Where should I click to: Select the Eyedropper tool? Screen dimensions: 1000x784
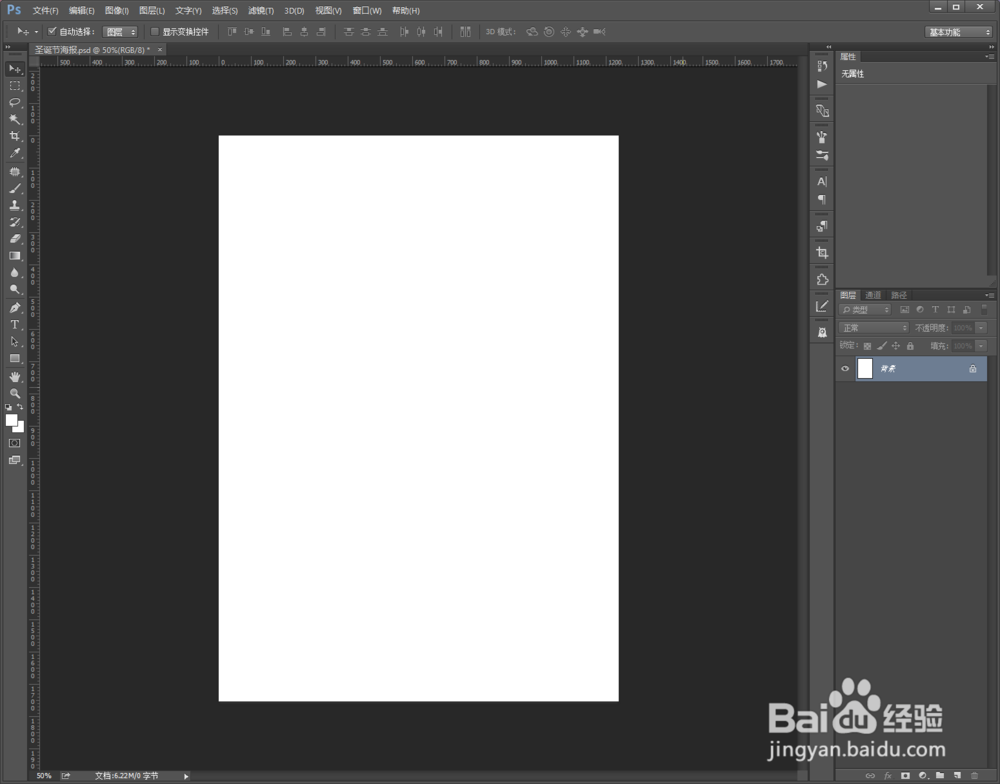pos(14,153)
